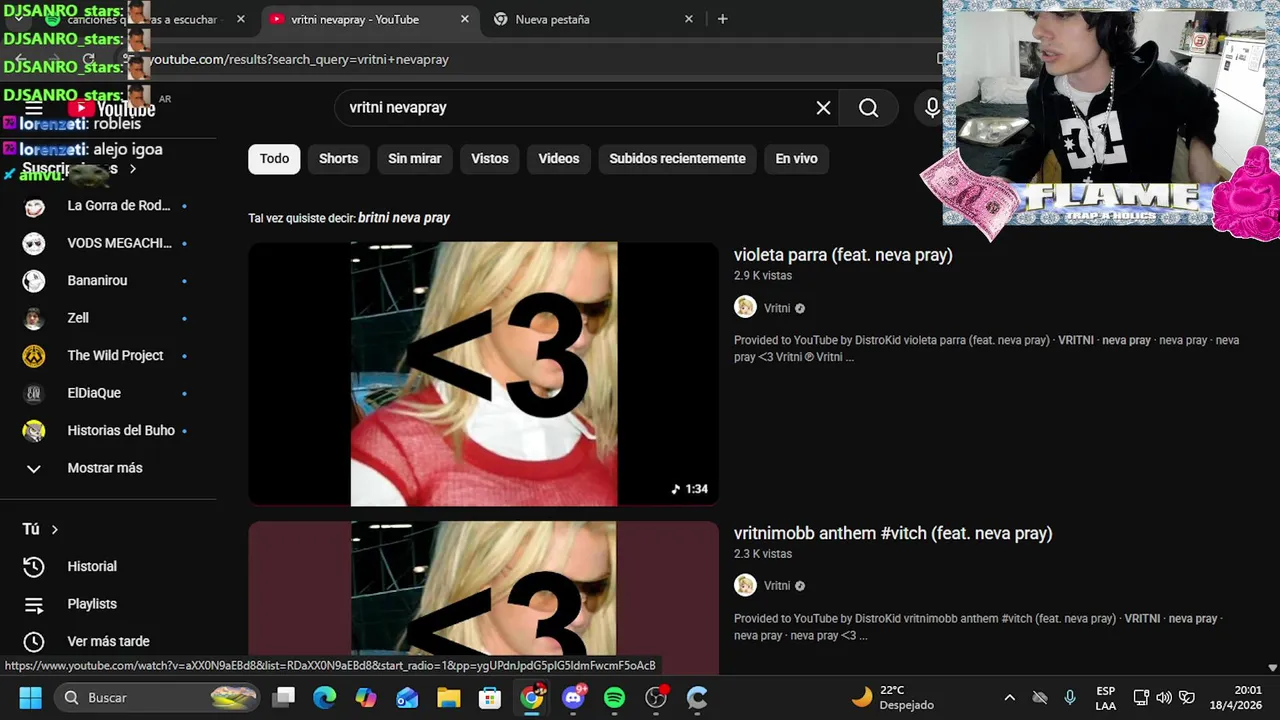Image resolution: width=1280 pixels, height=720 pixels.
Task: Open a new browser tab
Action: 723,19
